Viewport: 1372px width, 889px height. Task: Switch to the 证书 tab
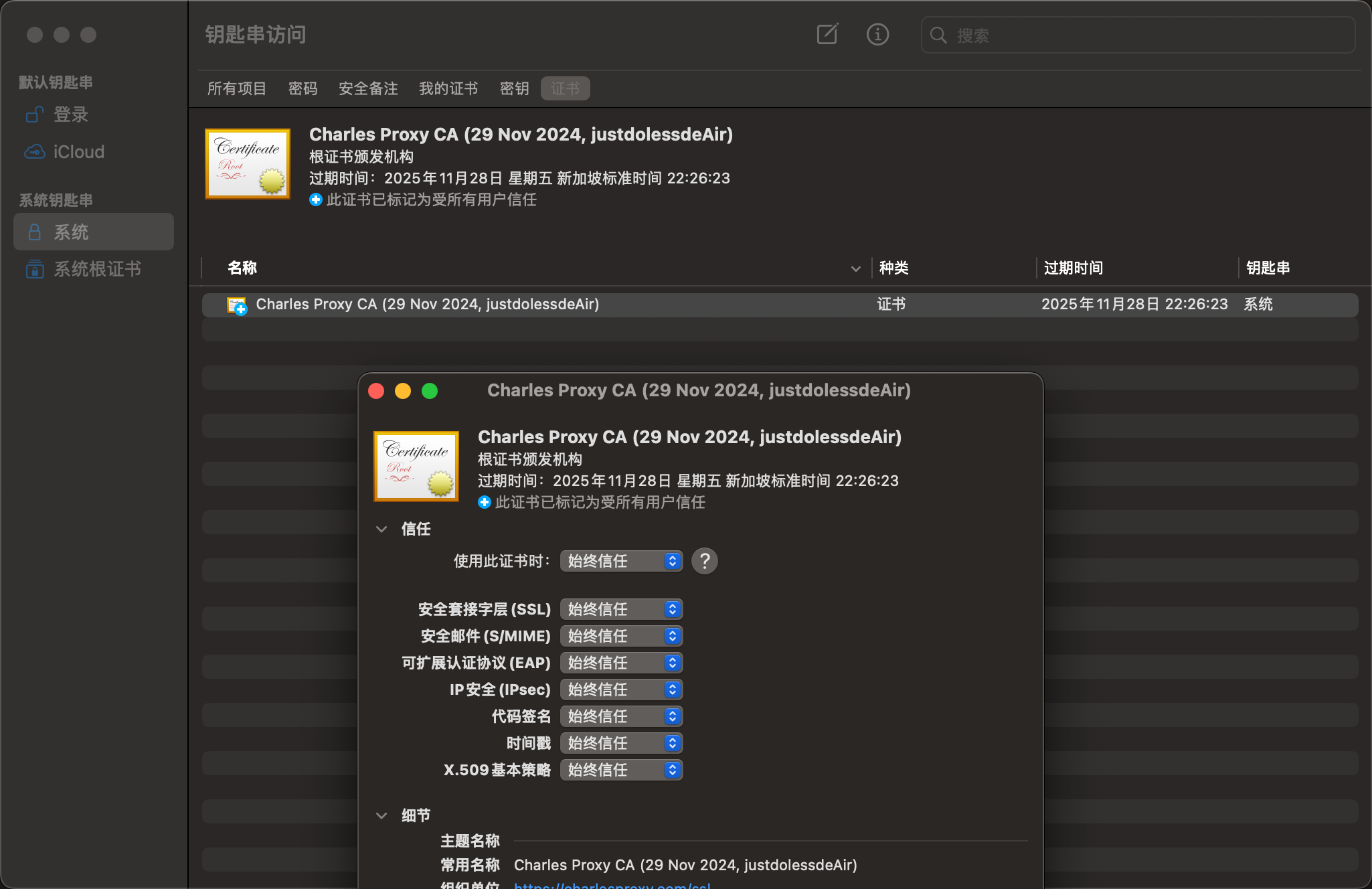click(x=565, y=88)
